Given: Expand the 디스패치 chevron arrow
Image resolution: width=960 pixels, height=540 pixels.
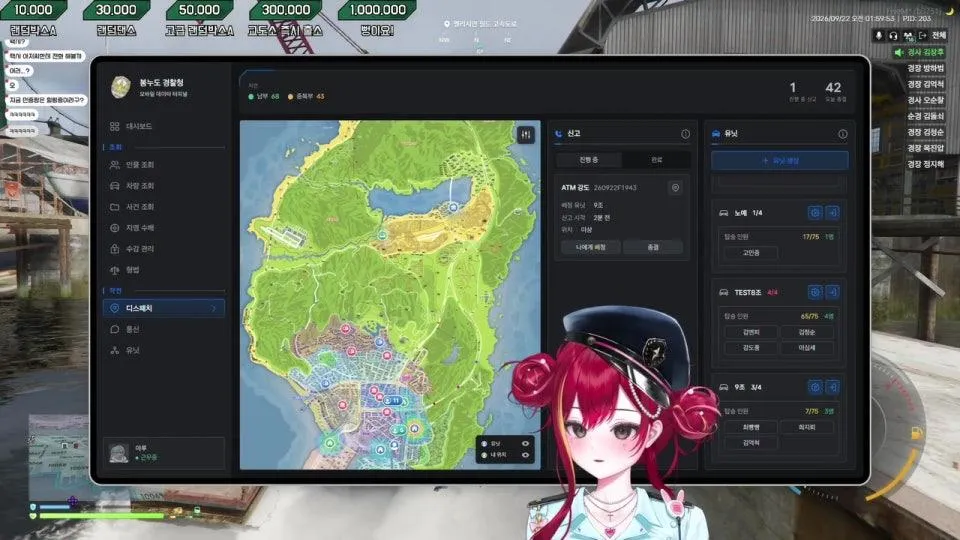Looking at the screenshot, I should [214, 309].
